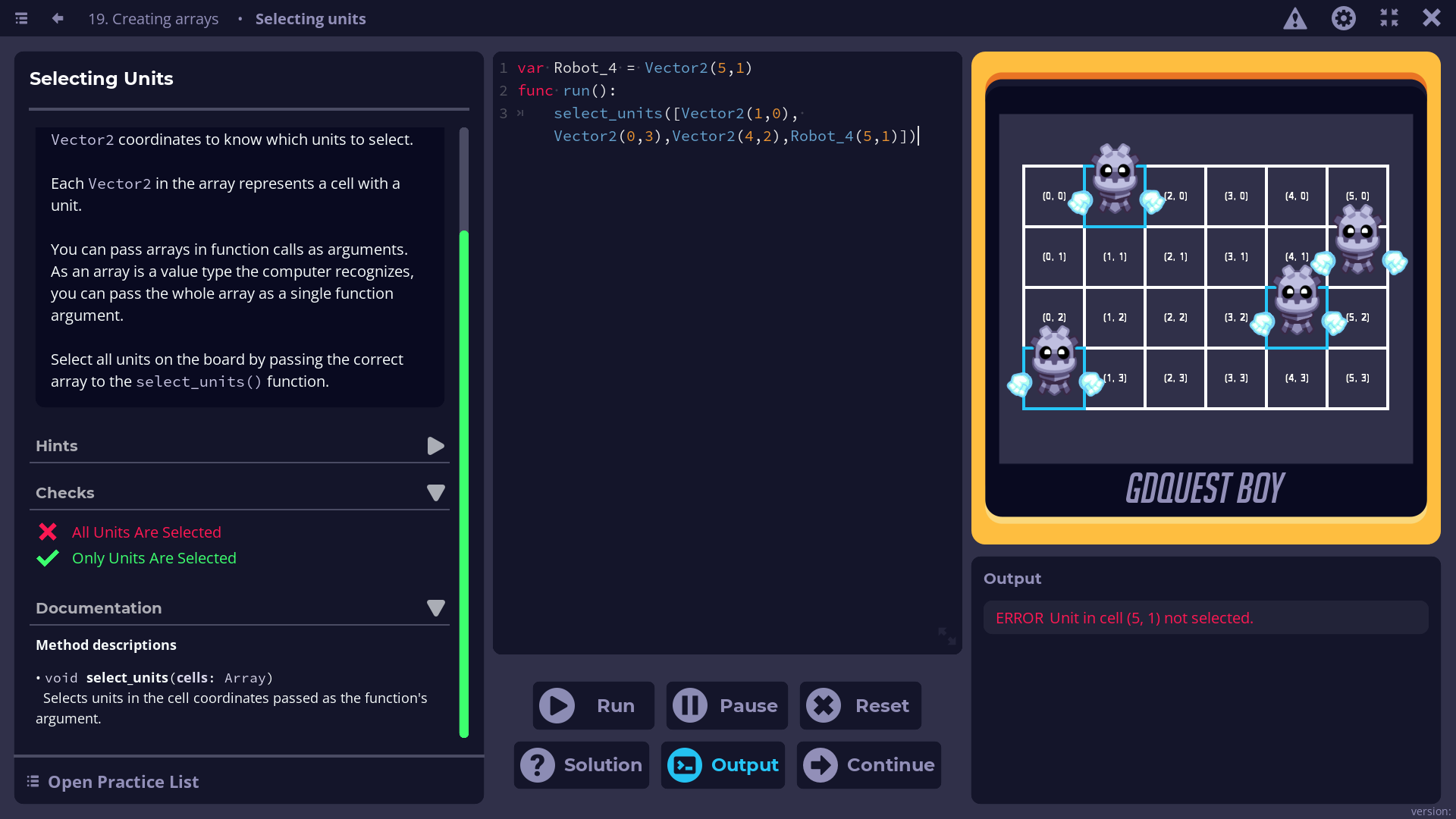This screenshot has width=1456, height=819.
Task: Continue to the next practice
Action: (x=869, y=764)
